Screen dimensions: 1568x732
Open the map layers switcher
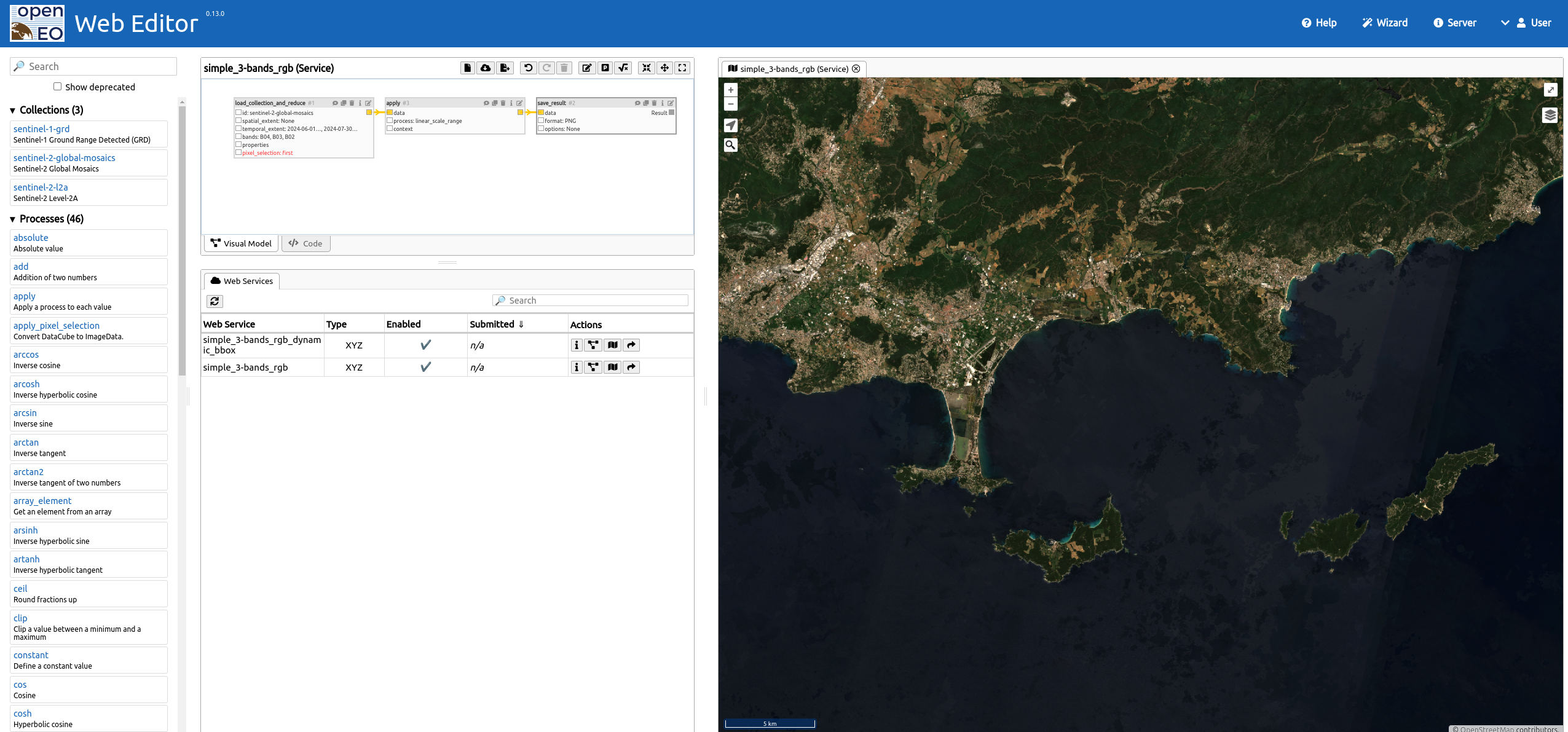tap(1550, 115)
